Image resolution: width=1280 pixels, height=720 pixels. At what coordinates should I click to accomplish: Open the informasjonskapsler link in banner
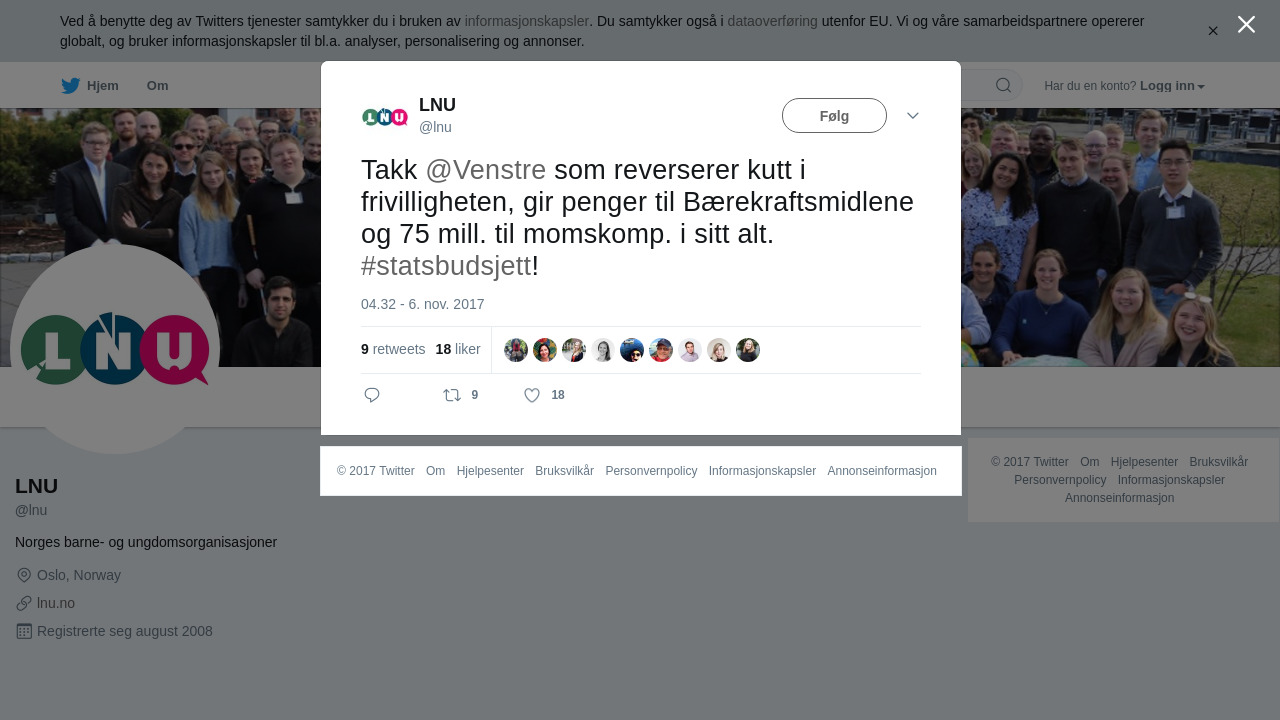coord(527,21)
